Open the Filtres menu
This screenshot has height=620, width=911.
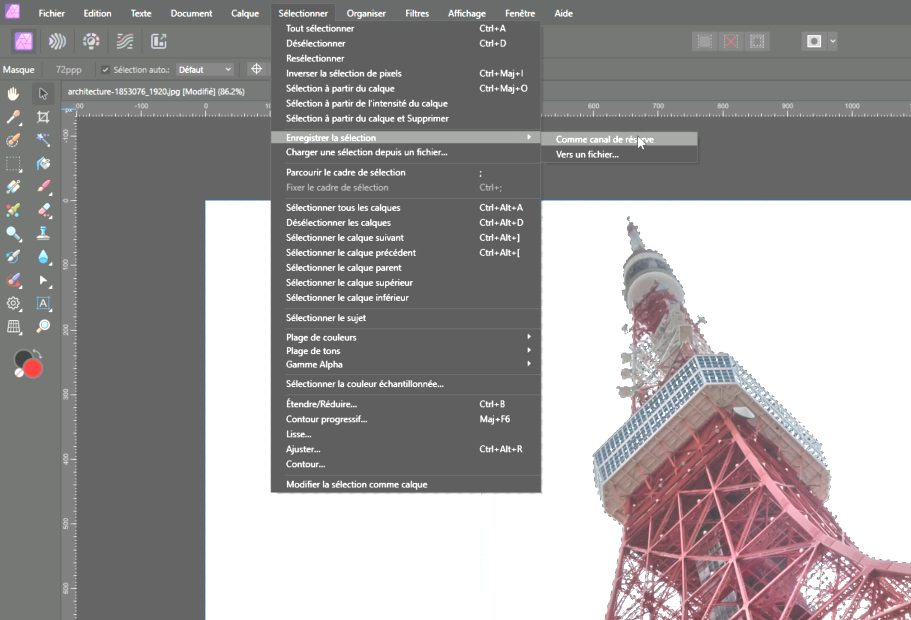tap(417, 13)
